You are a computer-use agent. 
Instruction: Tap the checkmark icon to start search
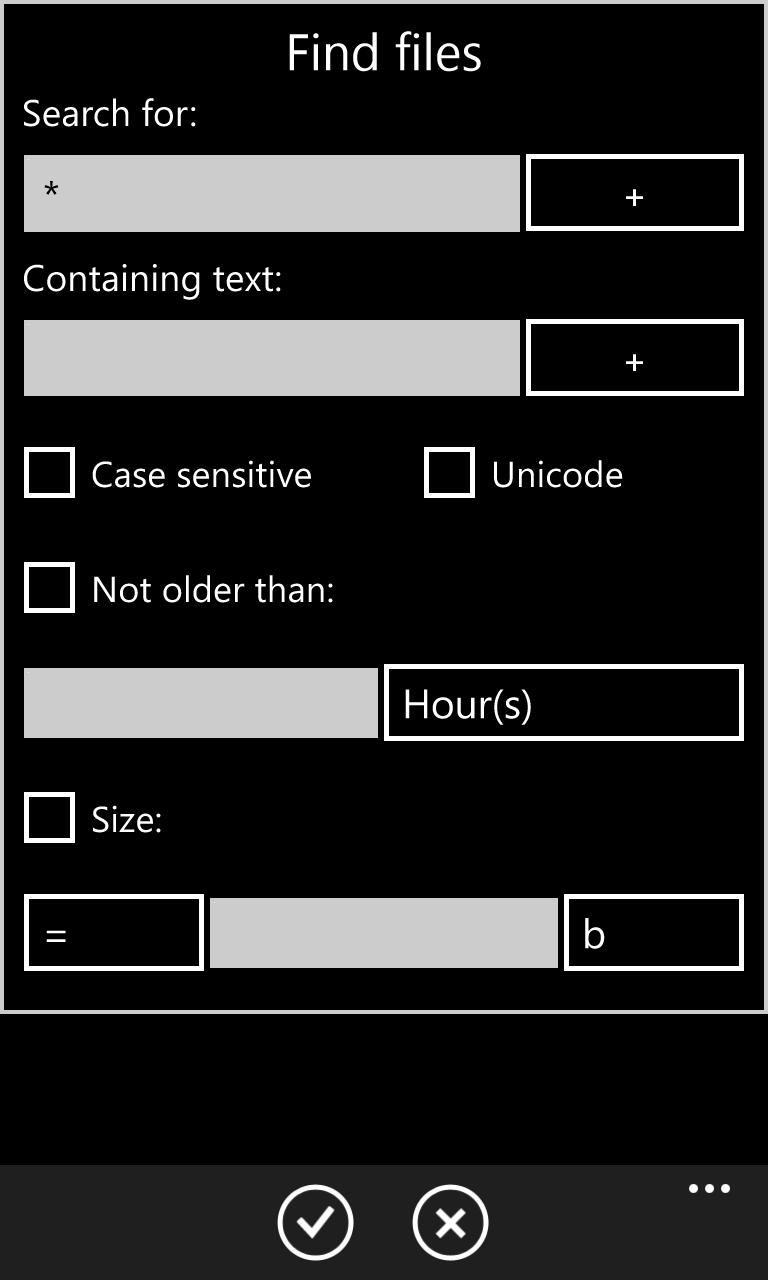coord(315,1222)
